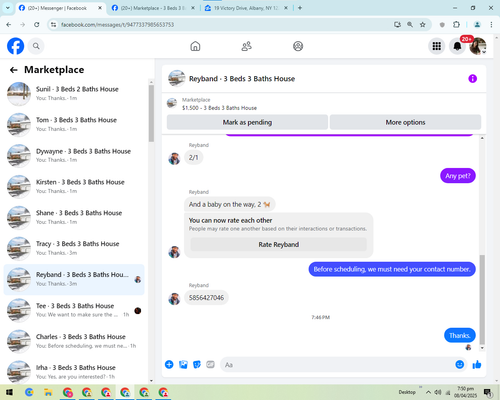The image size is (500, 400).
Task: Open Dywayne - 3 Beds 3 Baths House chat
Action: tap(74, 155)
